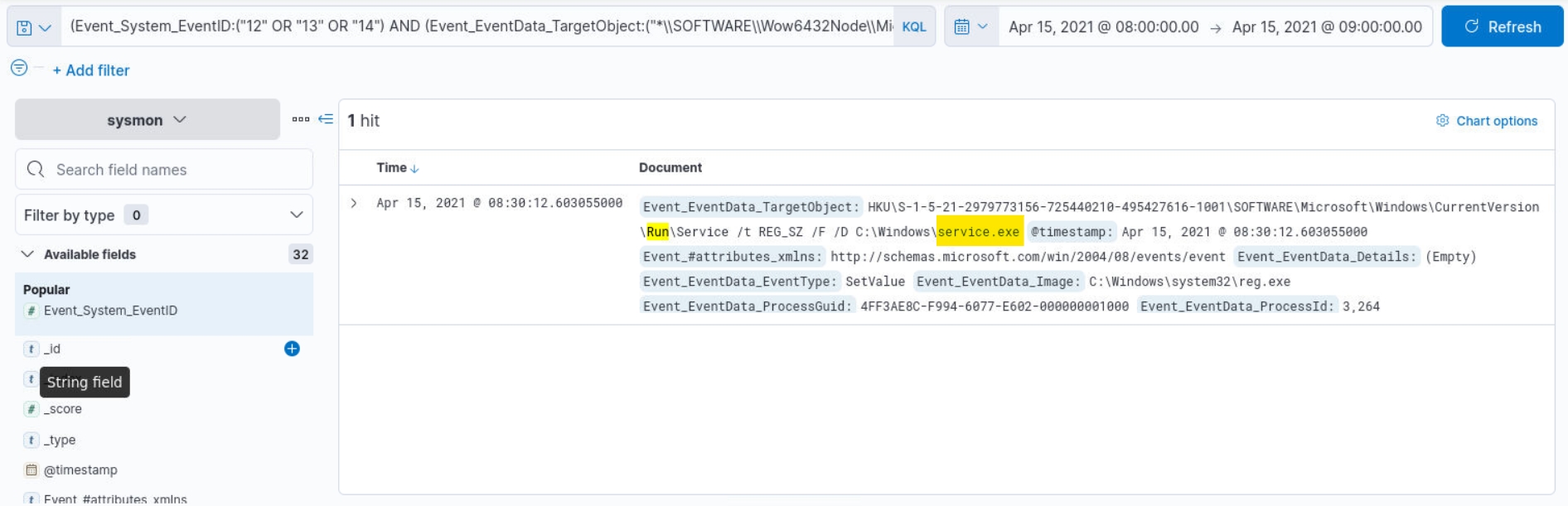Select the @timestamp field in list
Screen dimensions: 1568x506
click(x=80, y=470)
